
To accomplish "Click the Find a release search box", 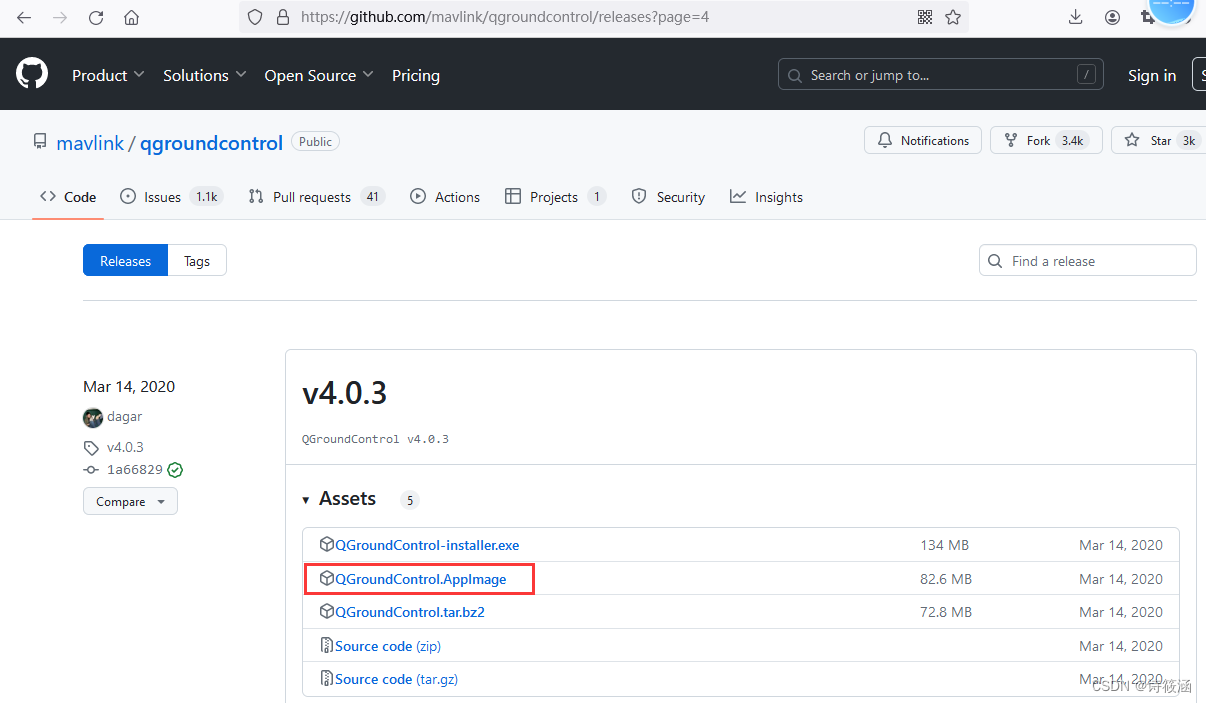I will (x=1088, y=261).
